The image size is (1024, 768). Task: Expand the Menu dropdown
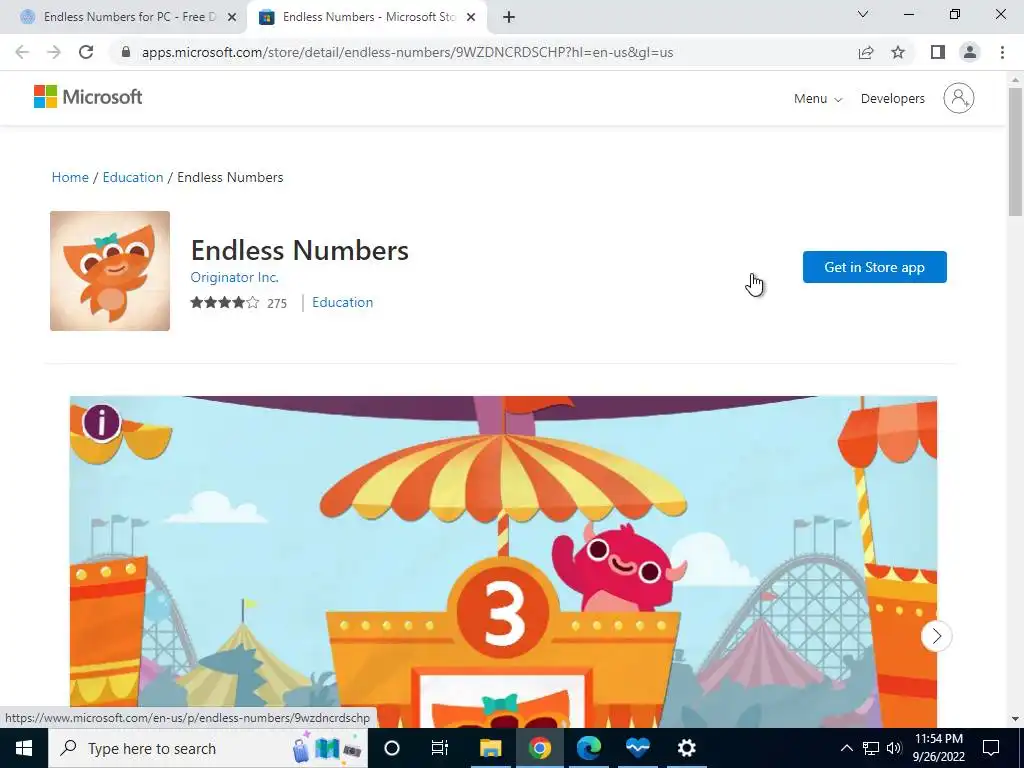click(818, 99)
